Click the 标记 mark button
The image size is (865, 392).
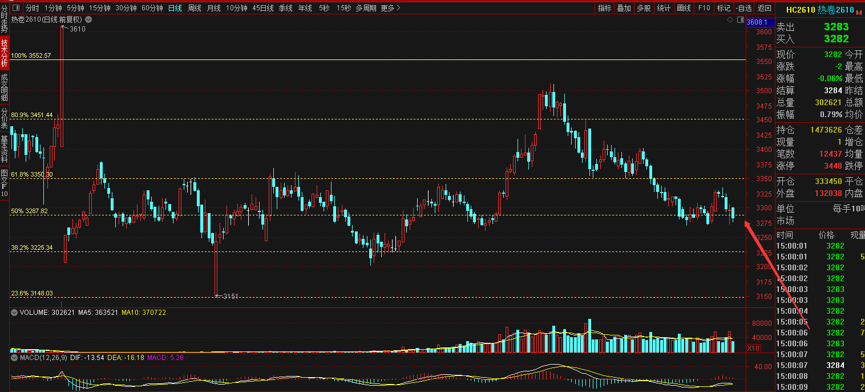point(724,8)
